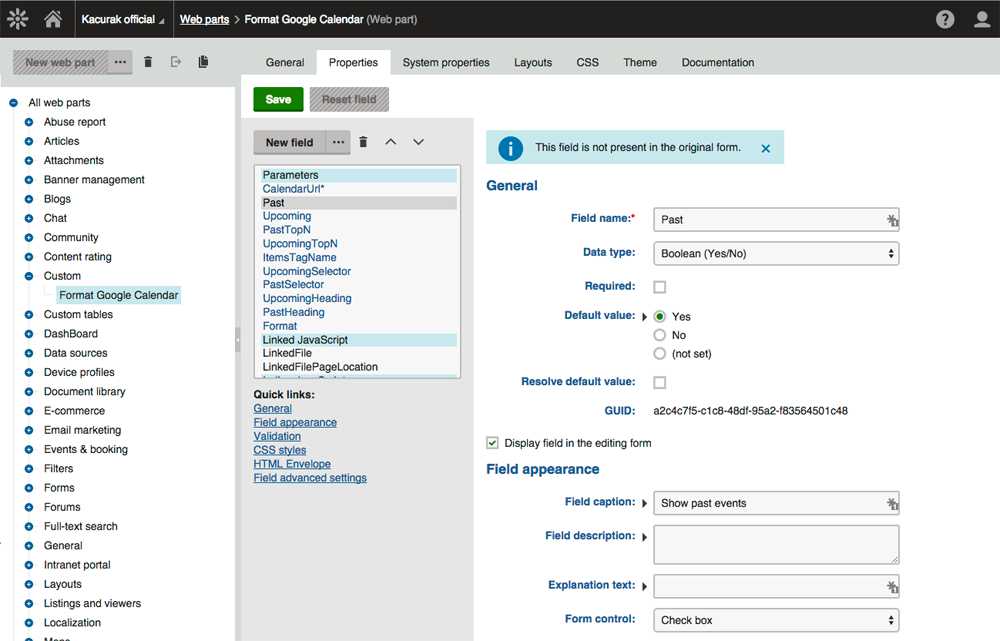Viewport: 1000px width, 641px height.
Task: Click the green Save button
Action: point(278,99)
